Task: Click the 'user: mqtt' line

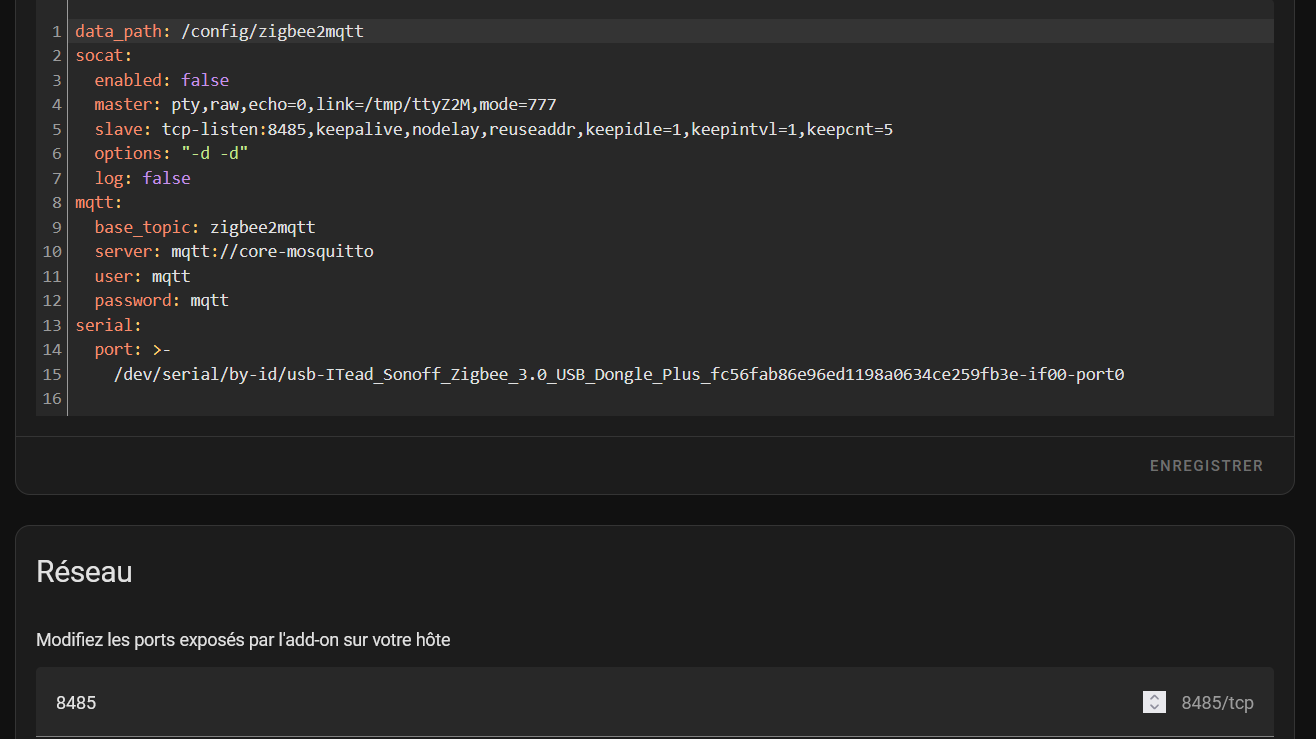Action: coord(142,276)
